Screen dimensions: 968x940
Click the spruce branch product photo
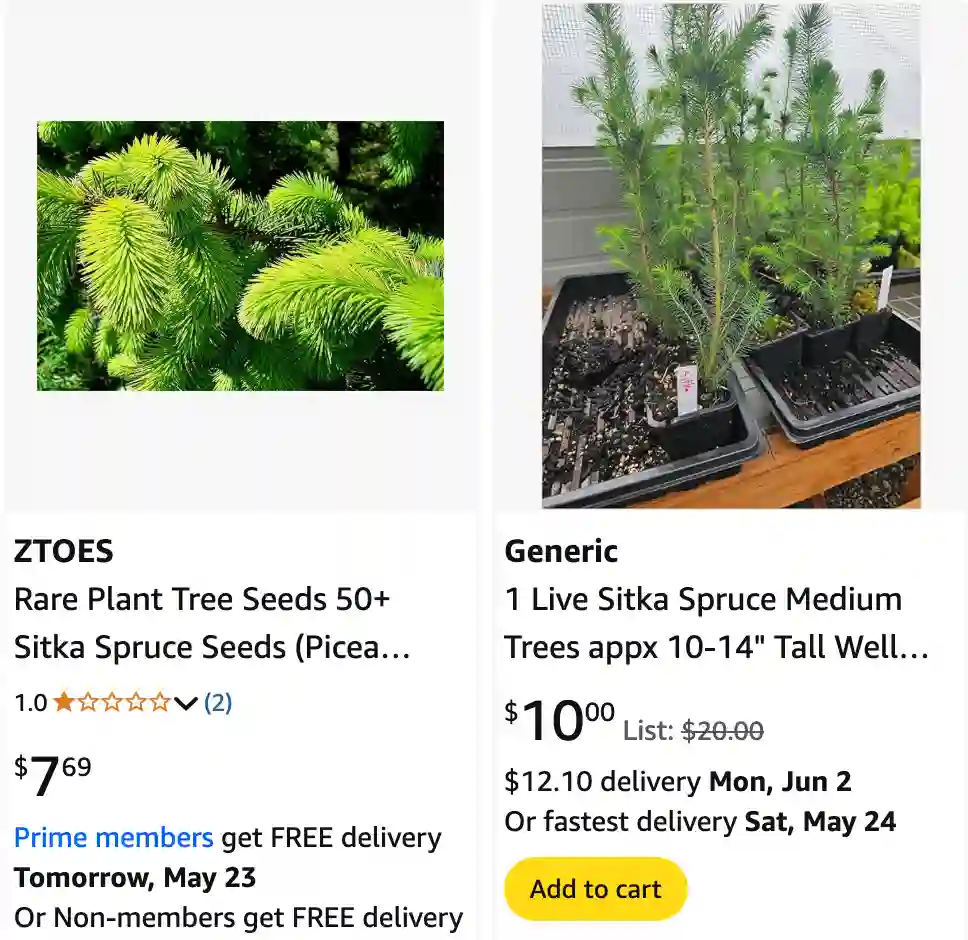pyautogui.click(x=240, y=256)
